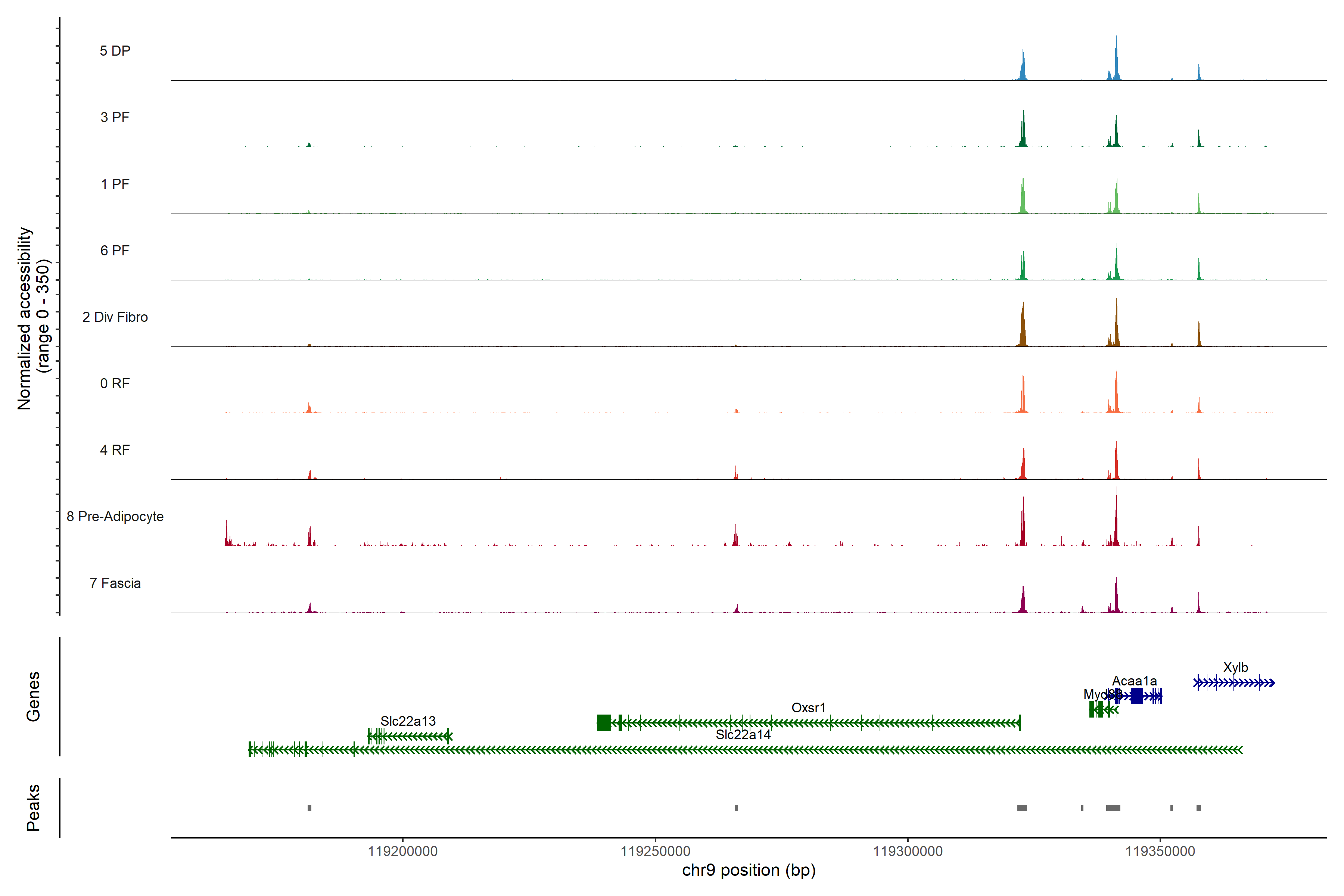Click the Slc22a14 gene label
The width and height of the screenshot is (1344, 896).
(743, 735)
